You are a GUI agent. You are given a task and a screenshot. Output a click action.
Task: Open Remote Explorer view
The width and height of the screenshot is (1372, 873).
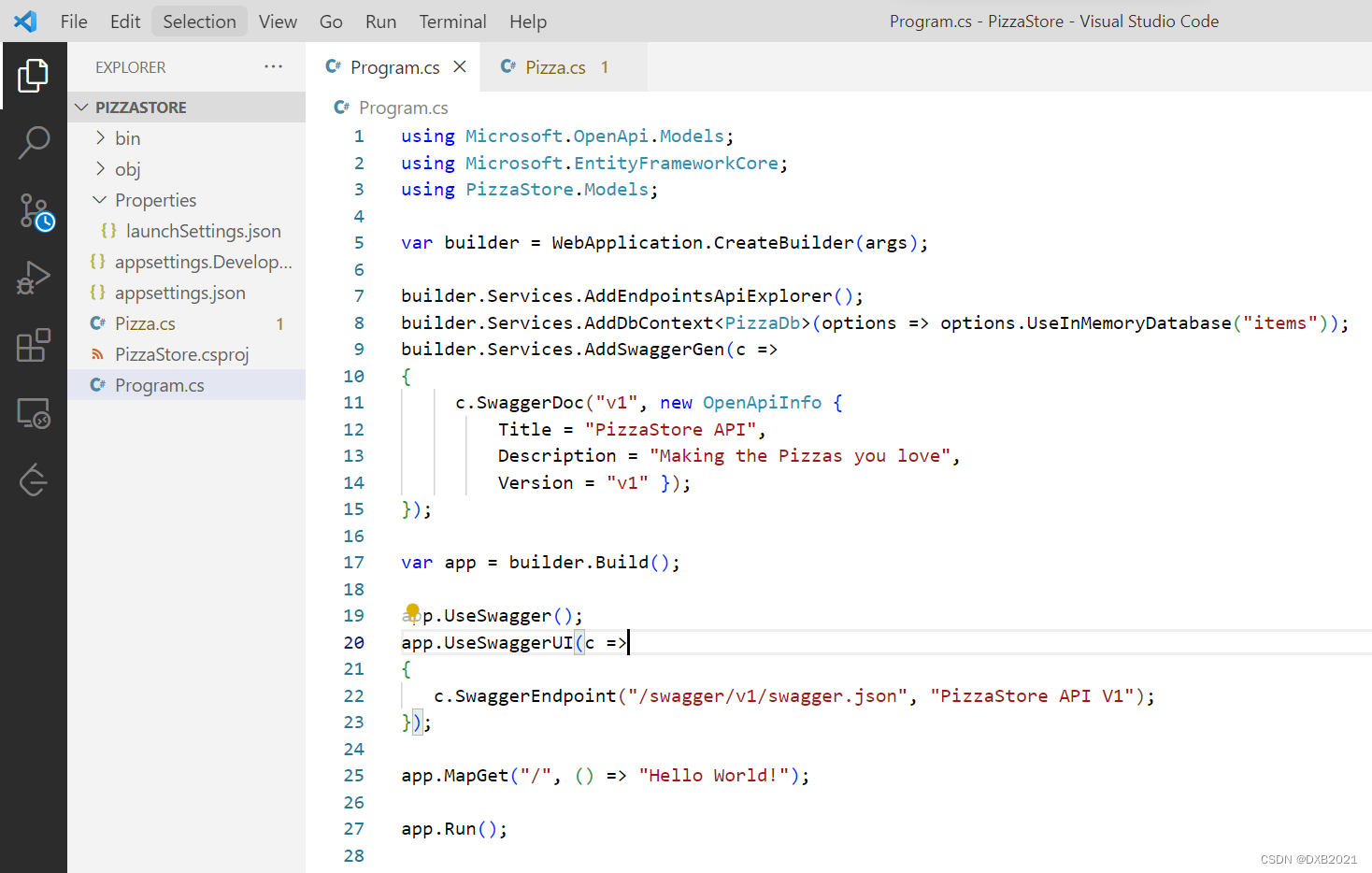point(34,413)
